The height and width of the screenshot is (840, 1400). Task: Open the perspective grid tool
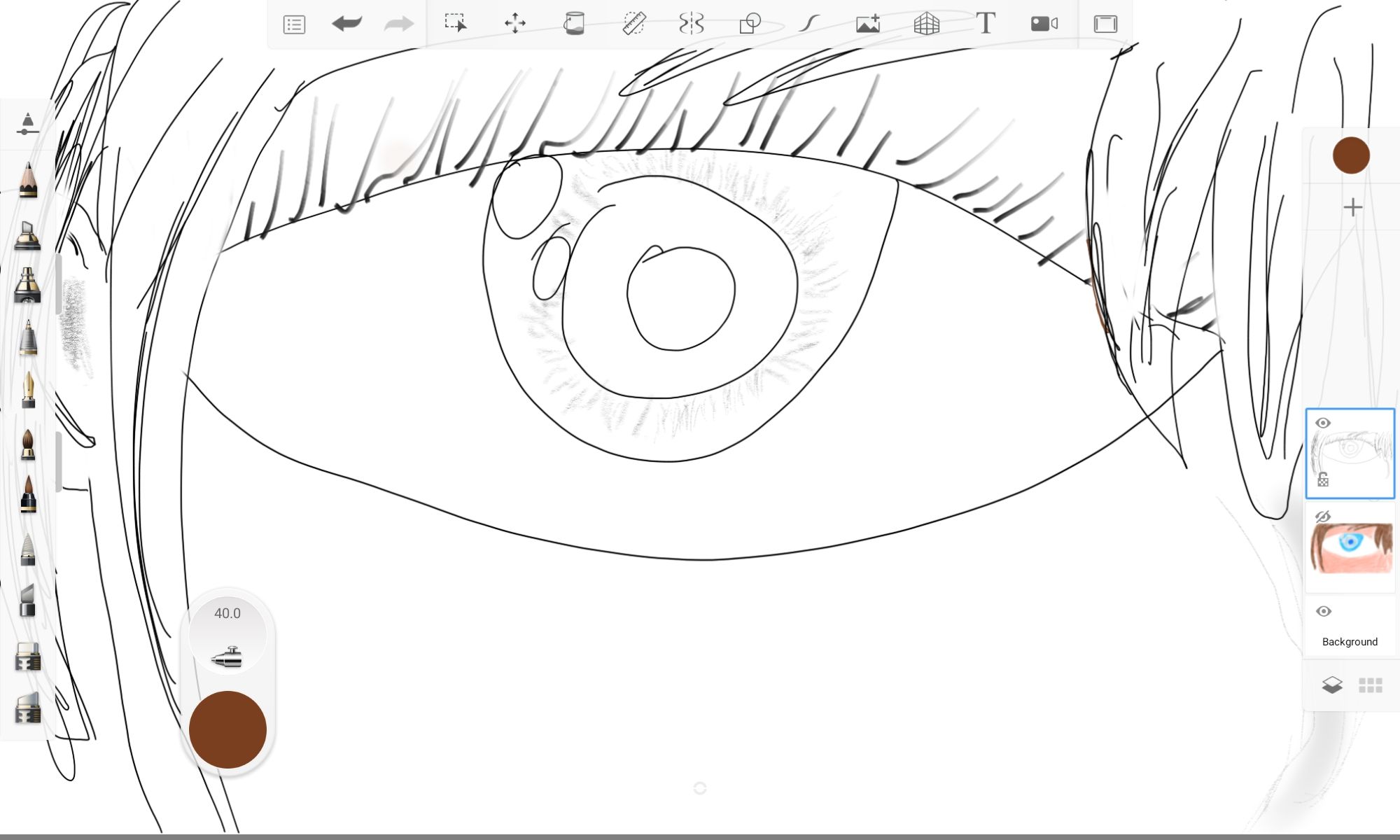click(x=926, y=23)
